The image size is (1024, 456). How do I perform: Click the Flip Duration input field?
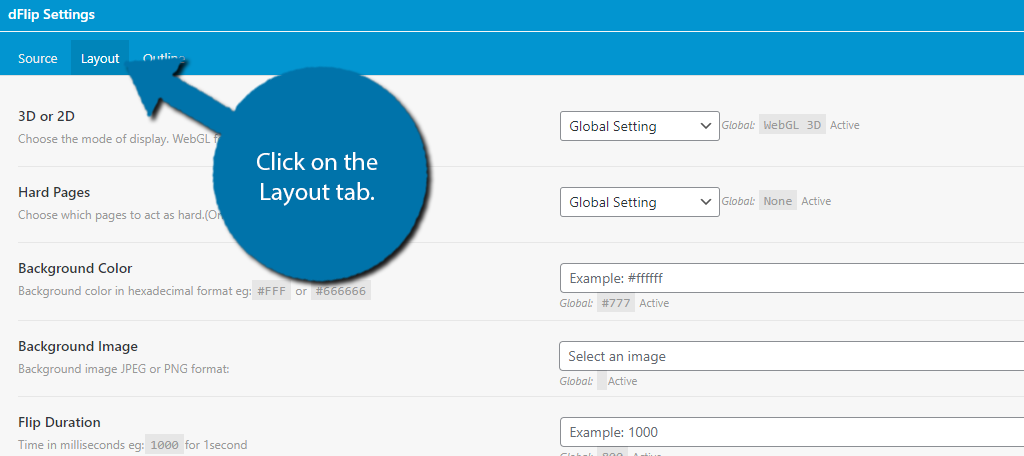coord(792,432)
